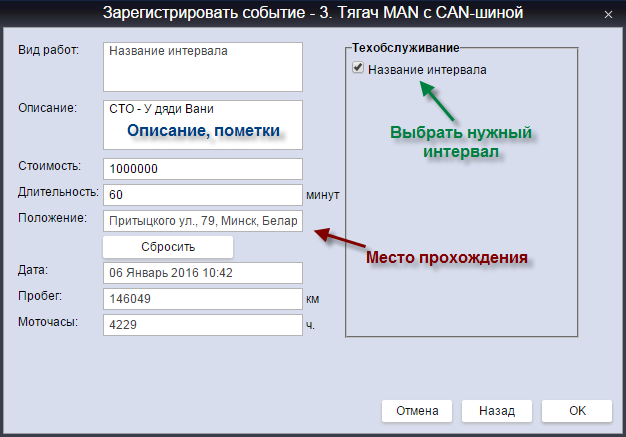
Task: Go back with the Назад button
Action: [496, 411]
